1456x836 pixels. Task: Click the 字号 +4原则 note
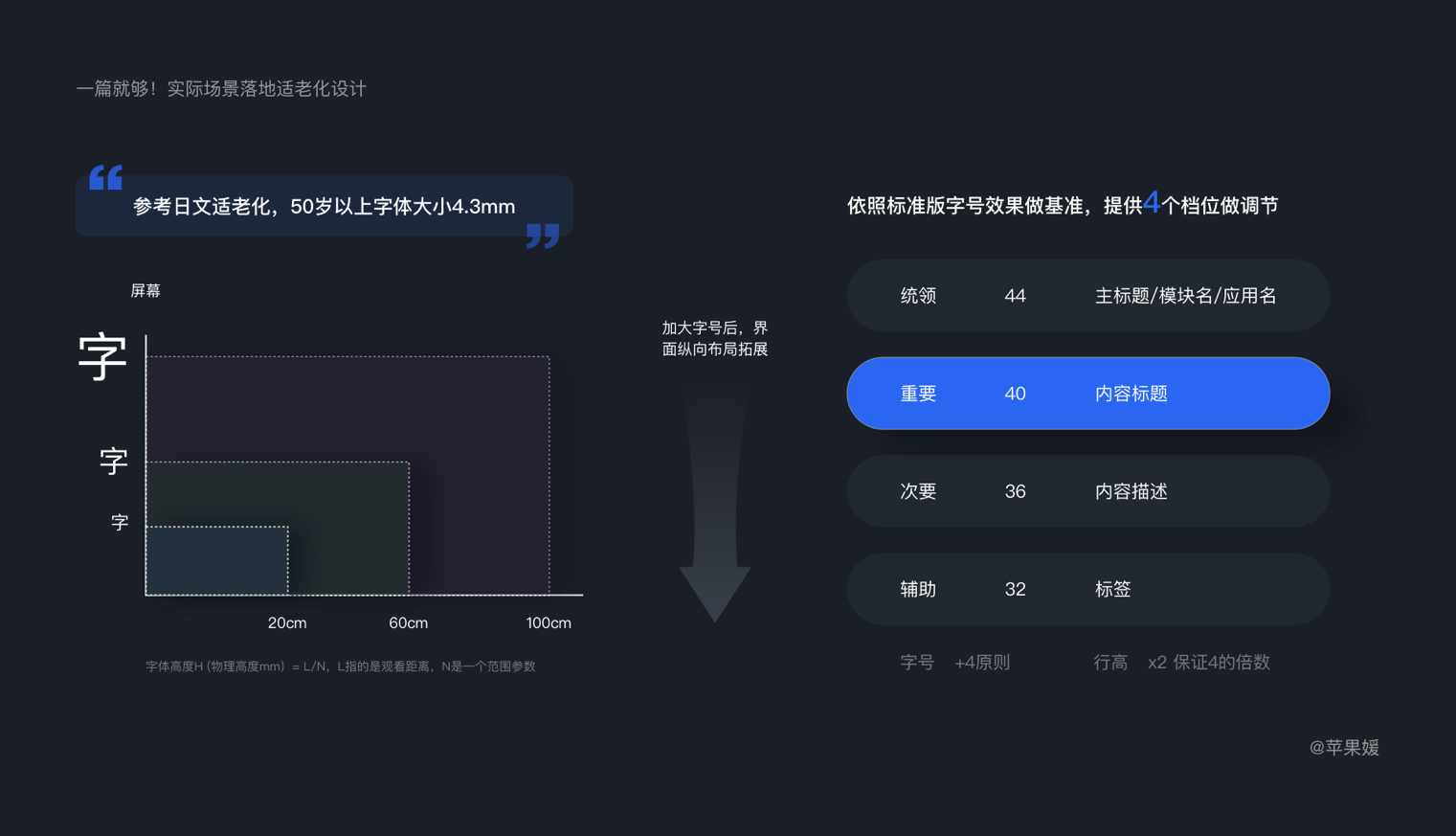pyautogui.click(x=955, y=663)
